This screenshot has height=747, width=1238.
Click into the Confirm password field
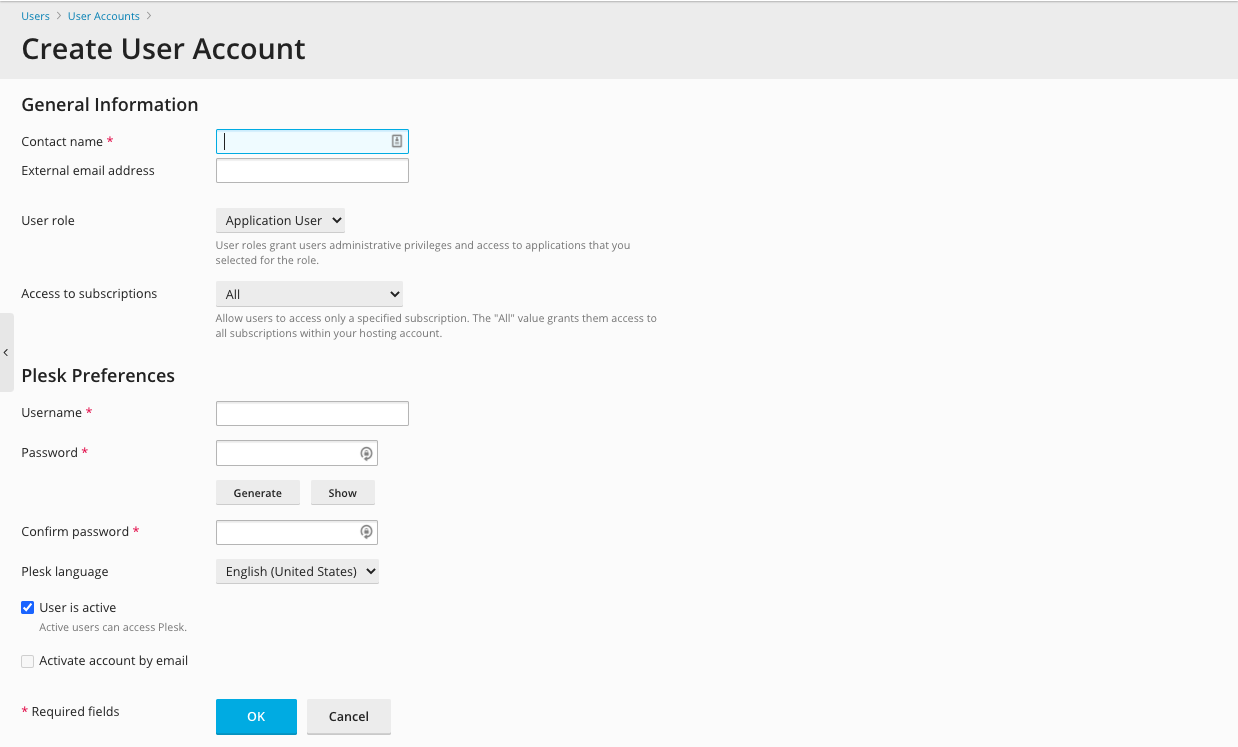286,532
